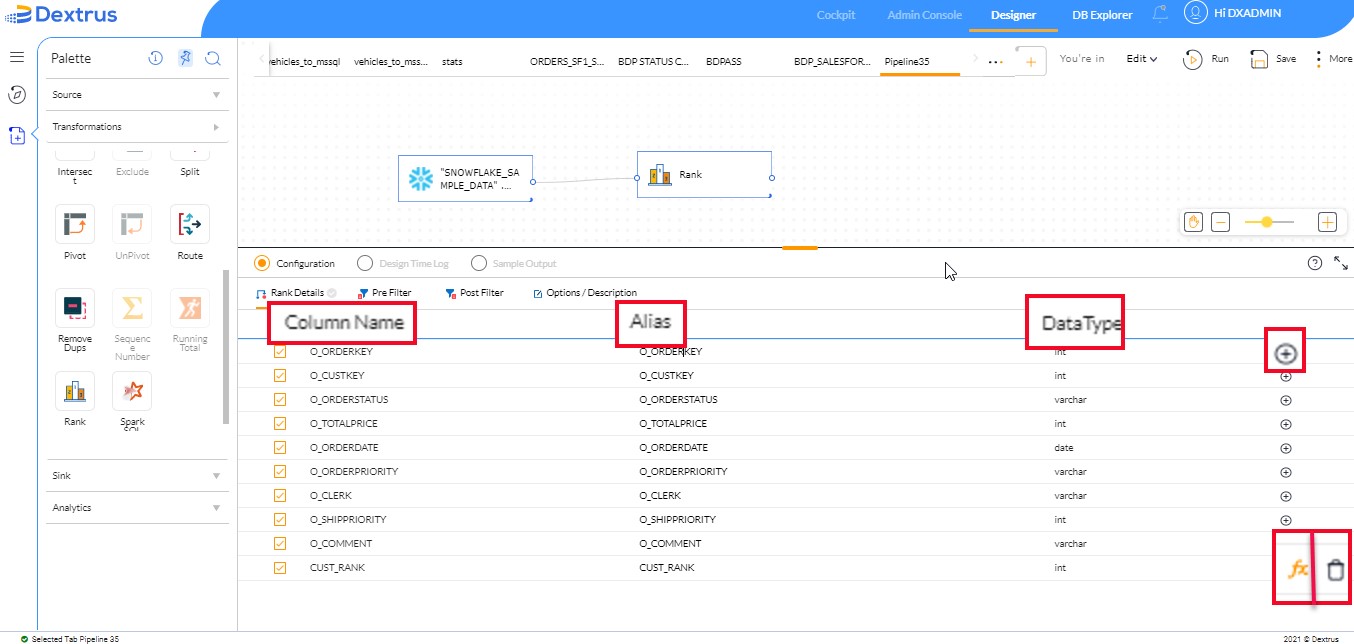The height and width of the screenshot is (644, 1354).
Task: Select the Route transformation icon
Action: [190, 224]
